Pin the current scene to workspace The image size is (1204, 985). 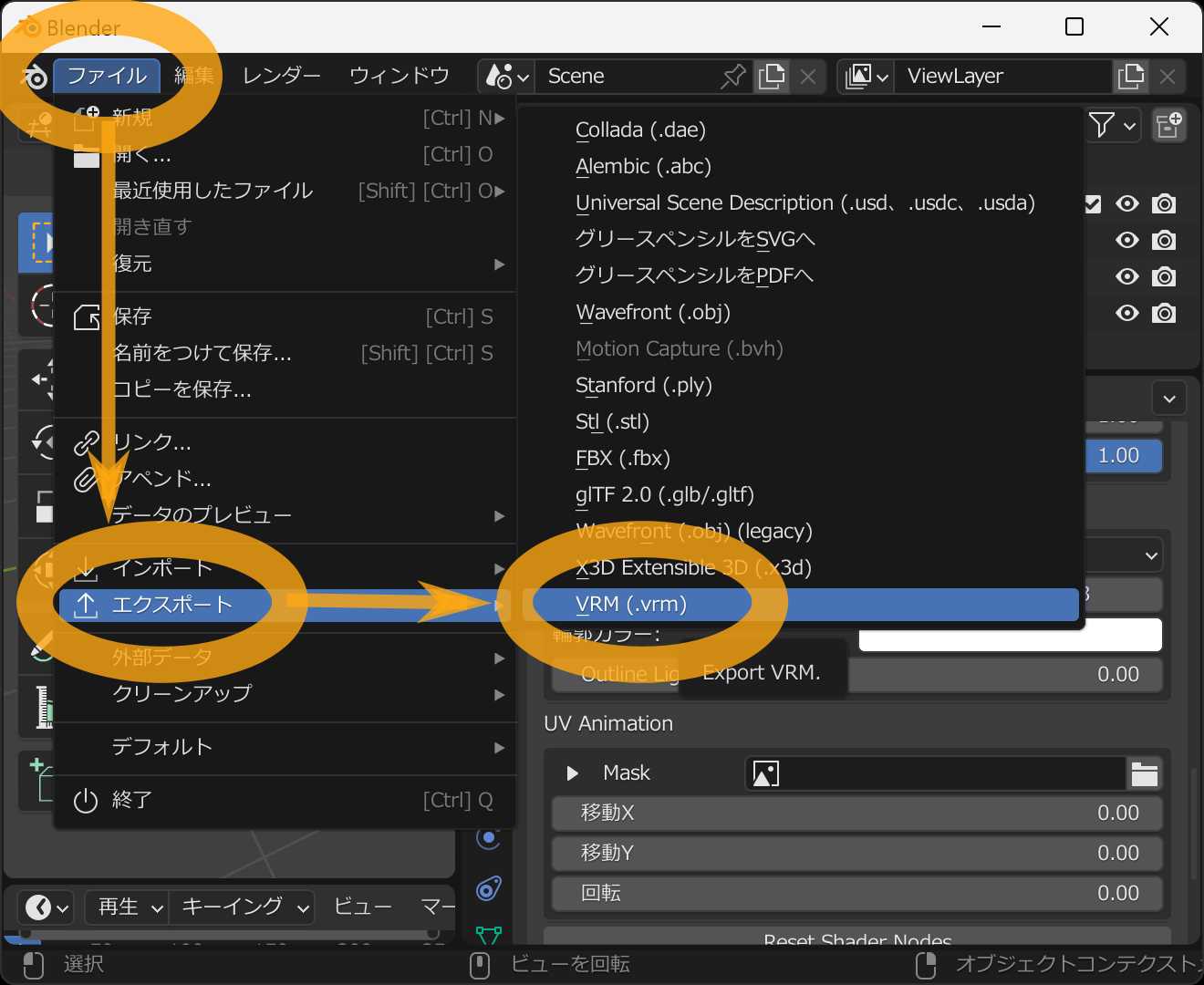click(733, 77)
